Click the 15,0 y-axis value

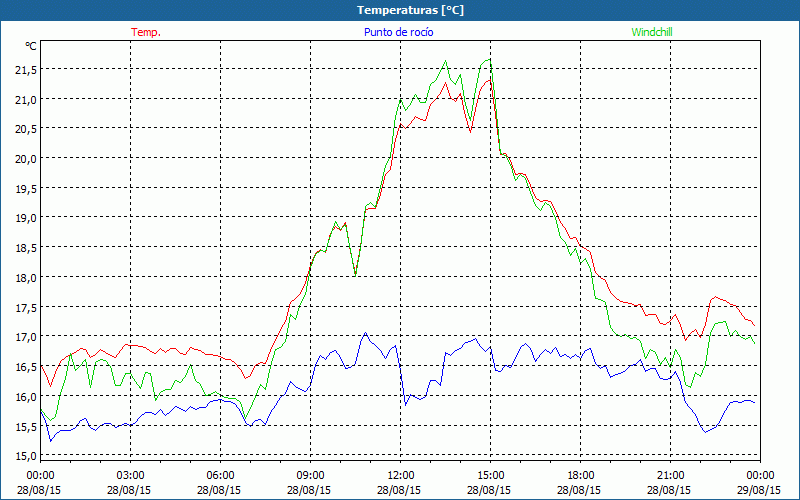(26, 457)
